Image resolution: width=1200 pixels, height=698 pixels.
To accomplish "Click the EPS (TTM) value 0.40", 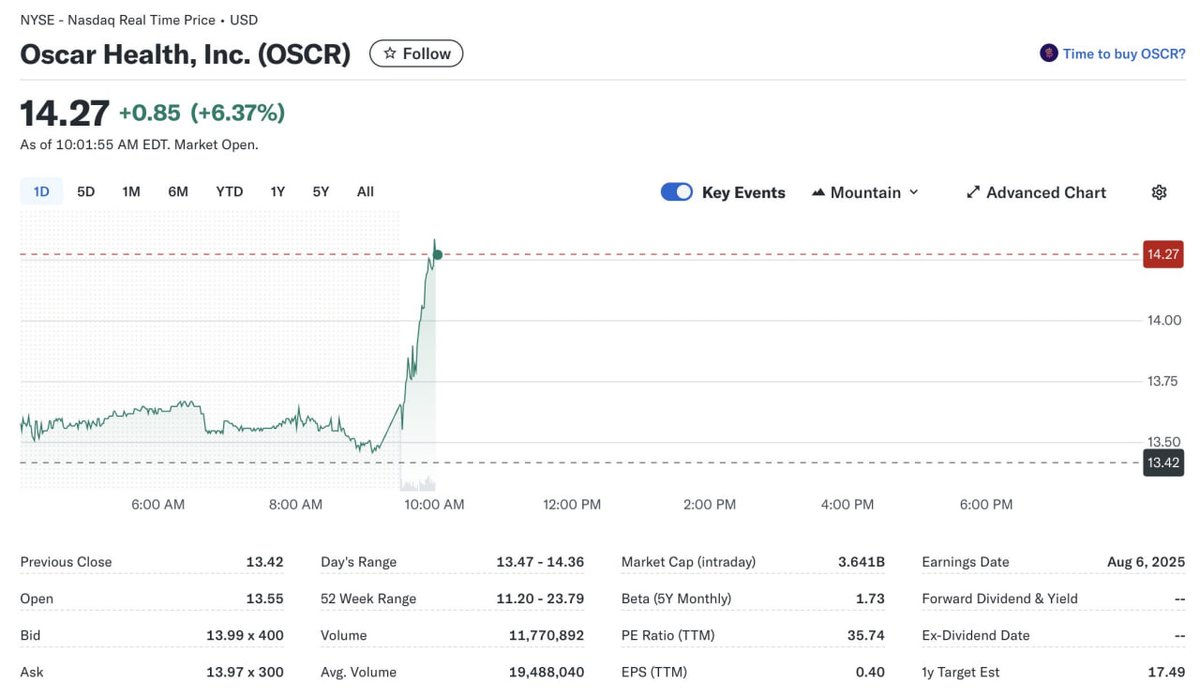I will tap(870, 672).
